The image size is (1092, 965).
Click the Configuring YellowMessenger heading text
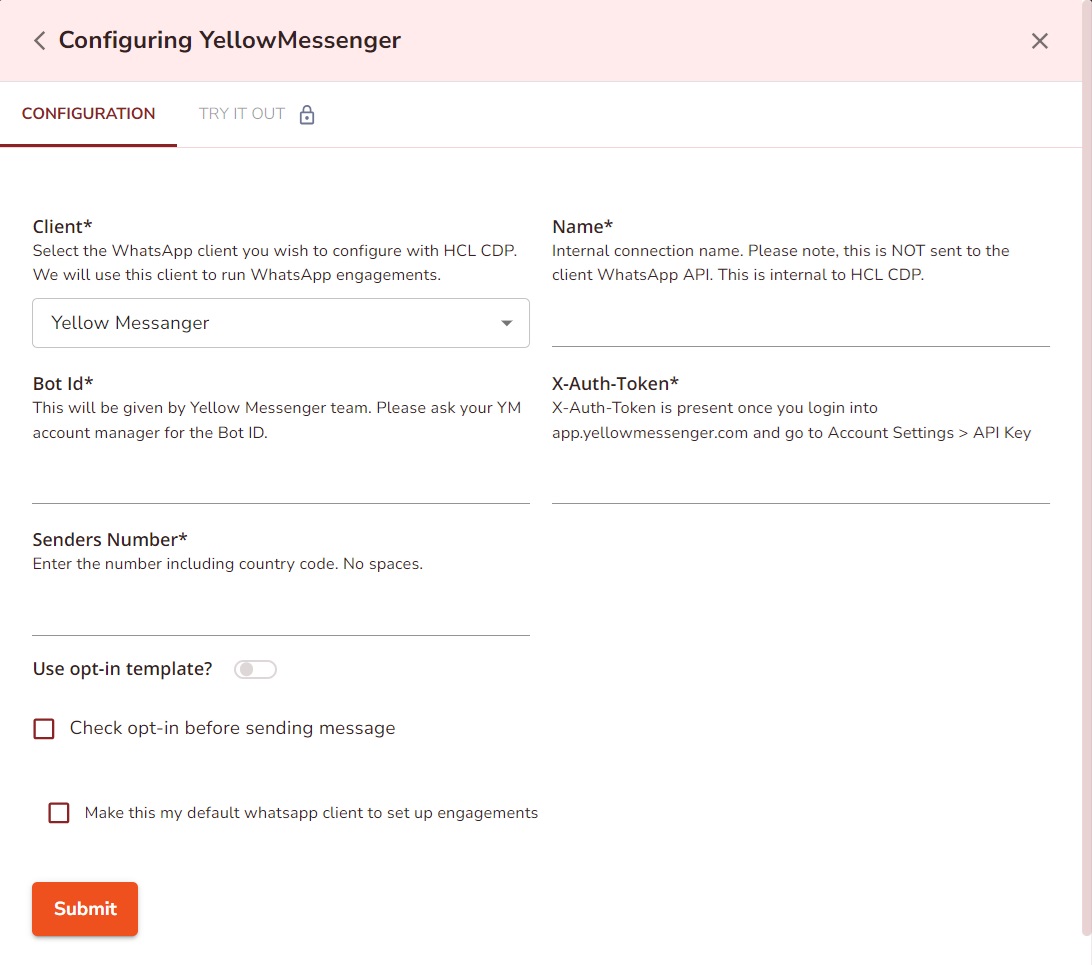(x=229, y=41)
